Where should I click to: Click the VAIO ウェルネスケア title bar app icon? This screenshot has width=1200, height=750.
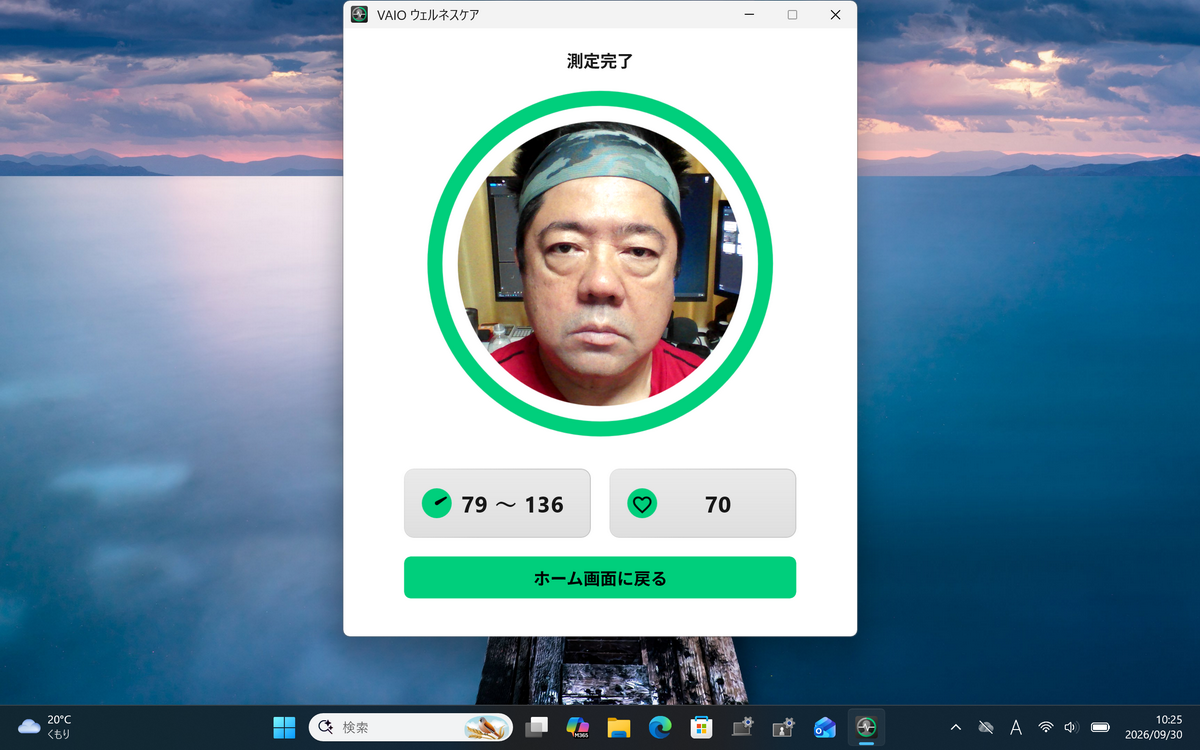coord(359,15)
